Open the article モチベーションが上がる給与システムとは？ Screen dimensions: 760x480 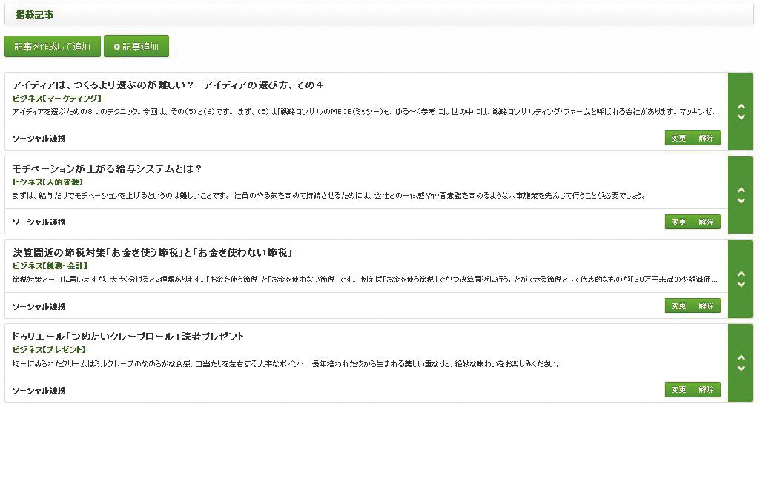[x=107, y=169]
